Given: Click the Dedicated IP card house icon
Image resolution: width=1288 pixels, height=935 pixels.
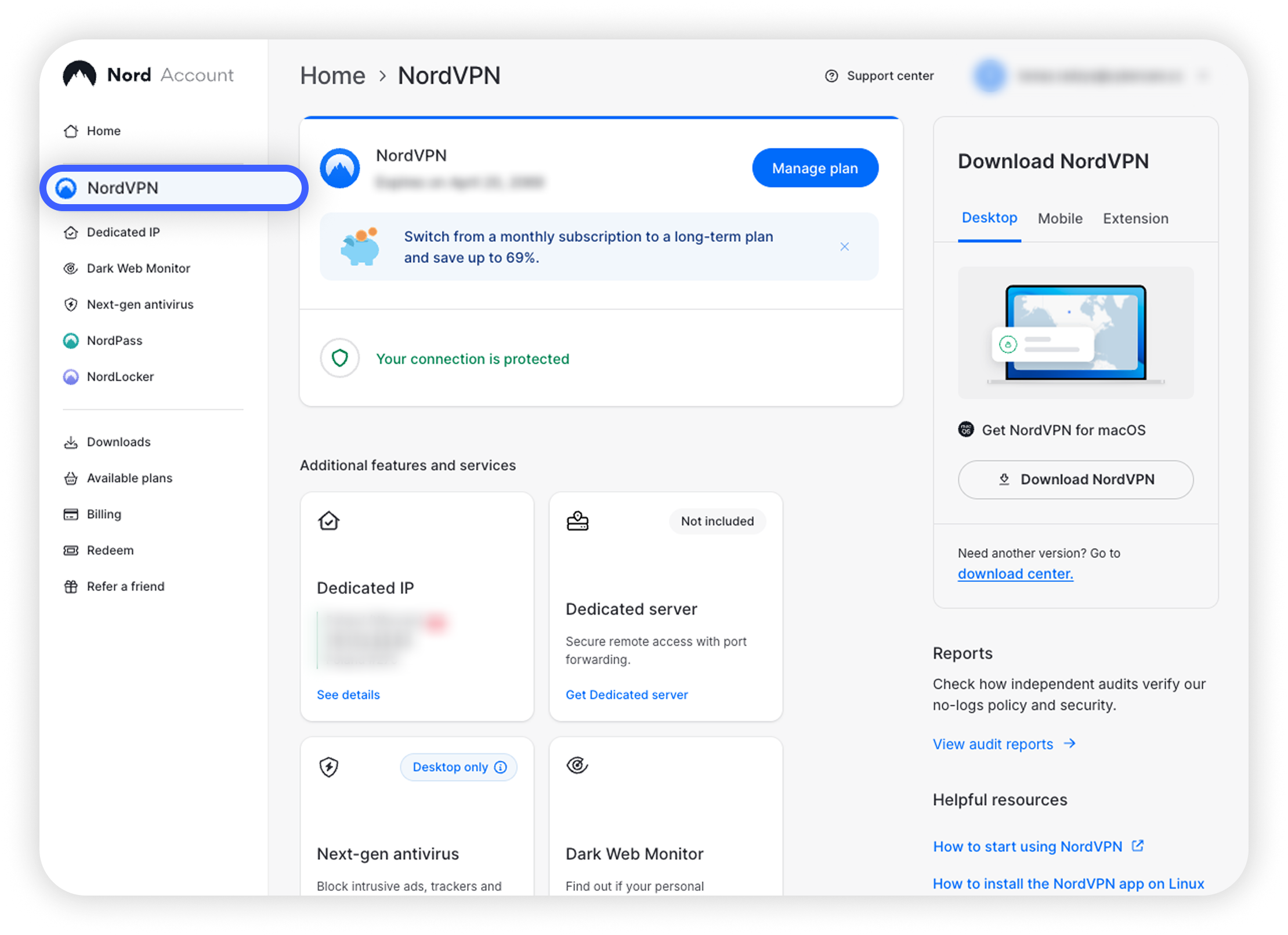Looking at the screenshot, I should [x=329, y=520].
